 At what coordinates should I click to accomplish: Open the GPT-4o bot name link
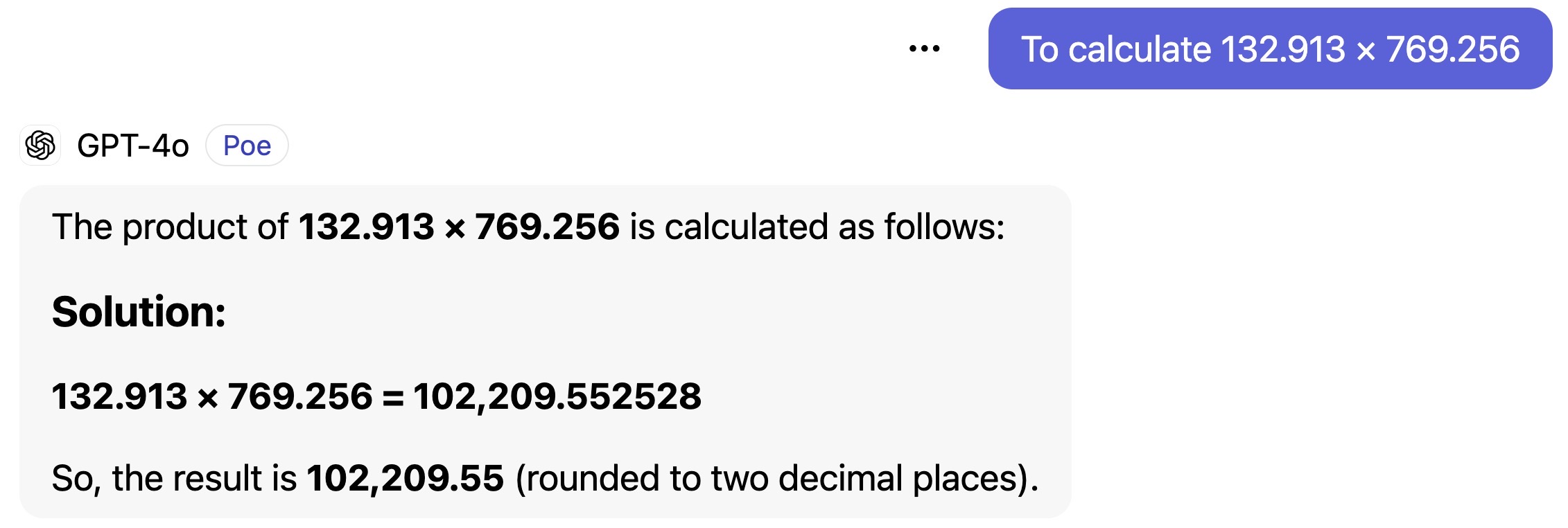click(132, 146)
